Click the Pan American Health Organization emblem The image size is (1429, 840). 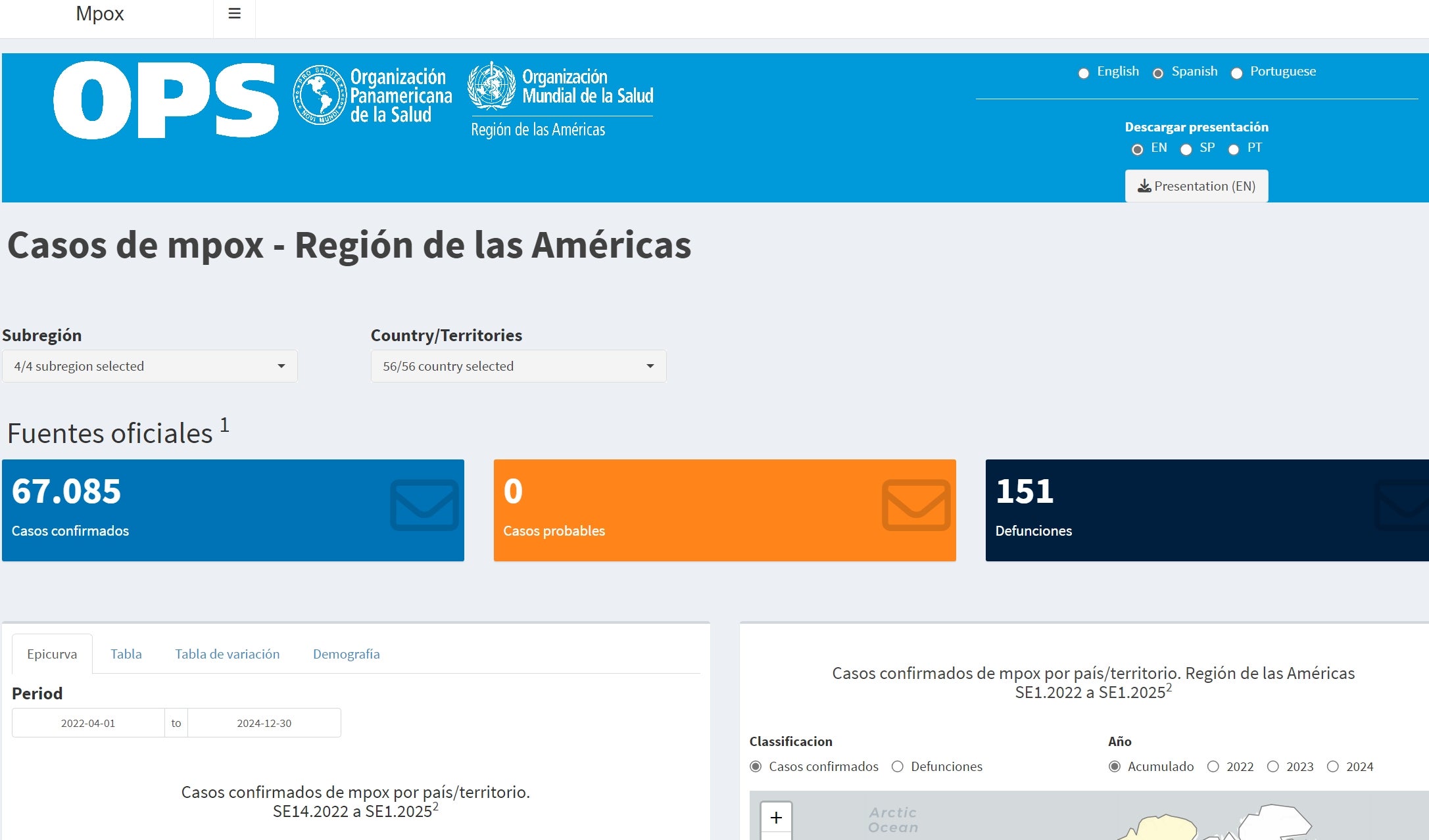pyautogui.click(x=320, y=95)
